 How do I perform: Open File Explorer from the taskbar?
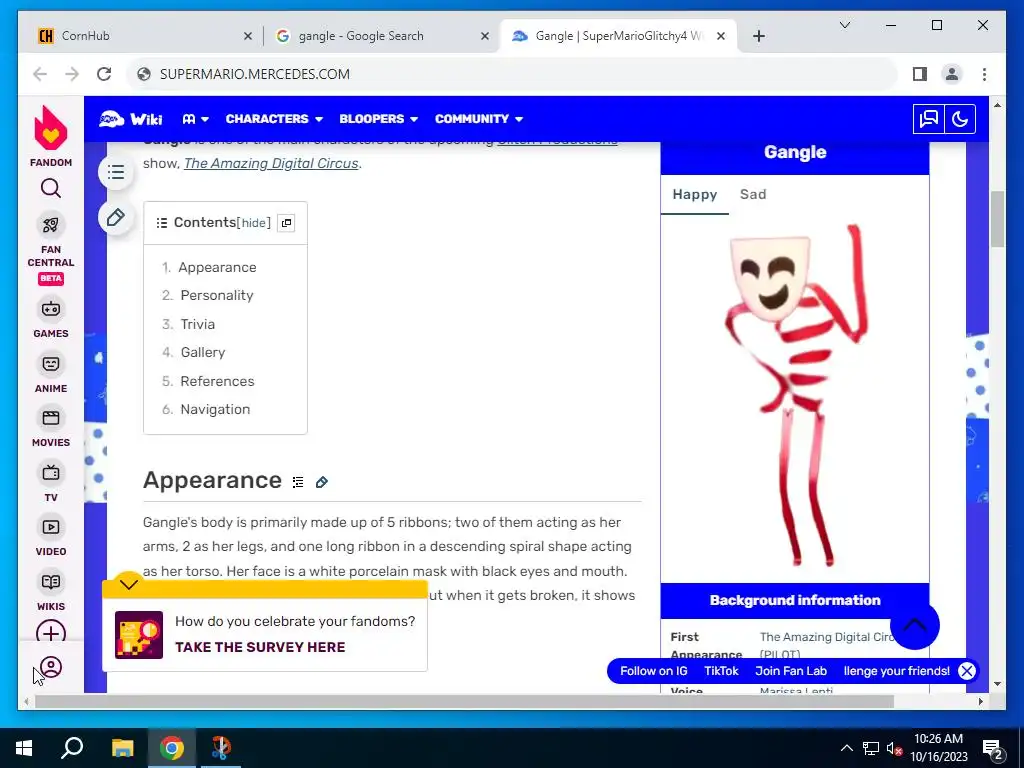pos(122,748)
